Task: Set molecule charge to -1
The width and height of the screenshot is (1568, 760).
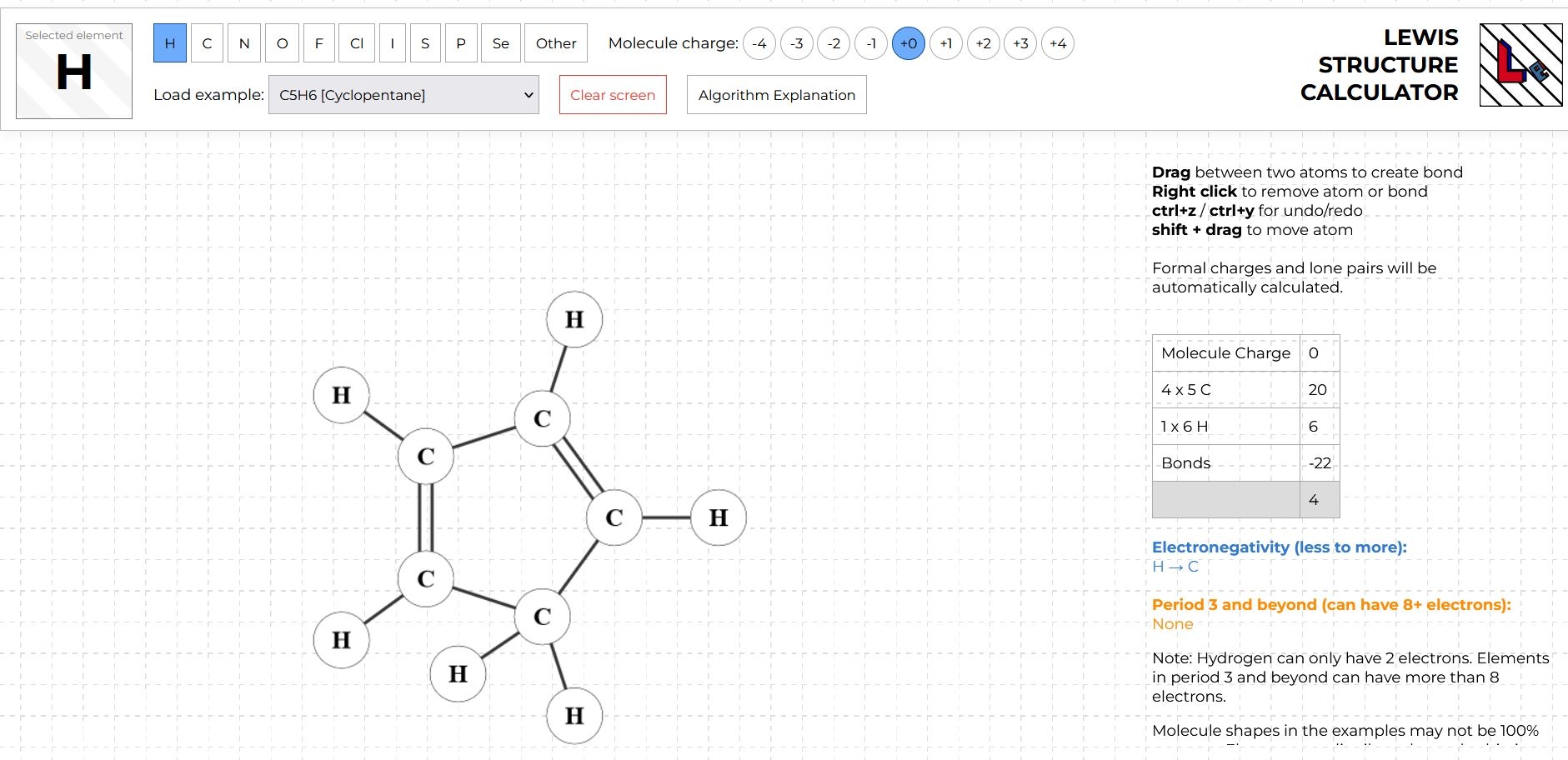Action: click(x=871, y=43)
